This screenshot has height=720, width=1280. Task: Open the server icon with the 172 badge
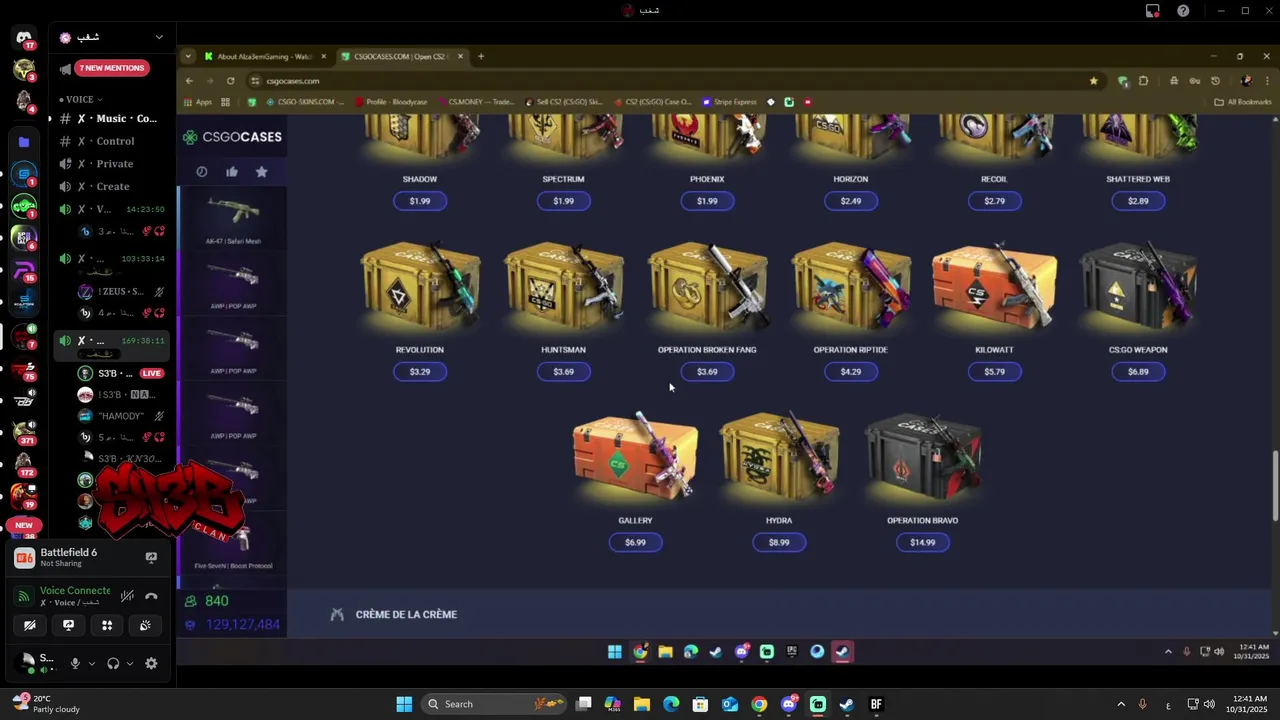click(24, 462)
